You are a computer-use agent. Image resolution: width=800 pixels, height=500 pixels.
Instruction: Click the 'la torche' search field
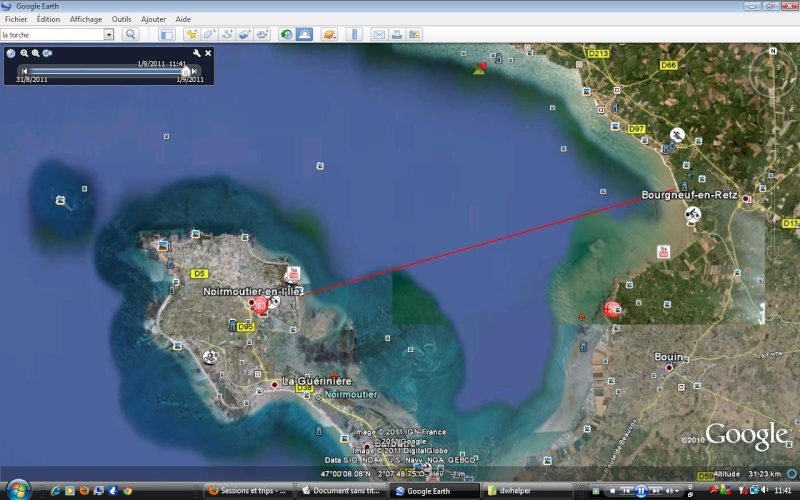pos(52,34)
